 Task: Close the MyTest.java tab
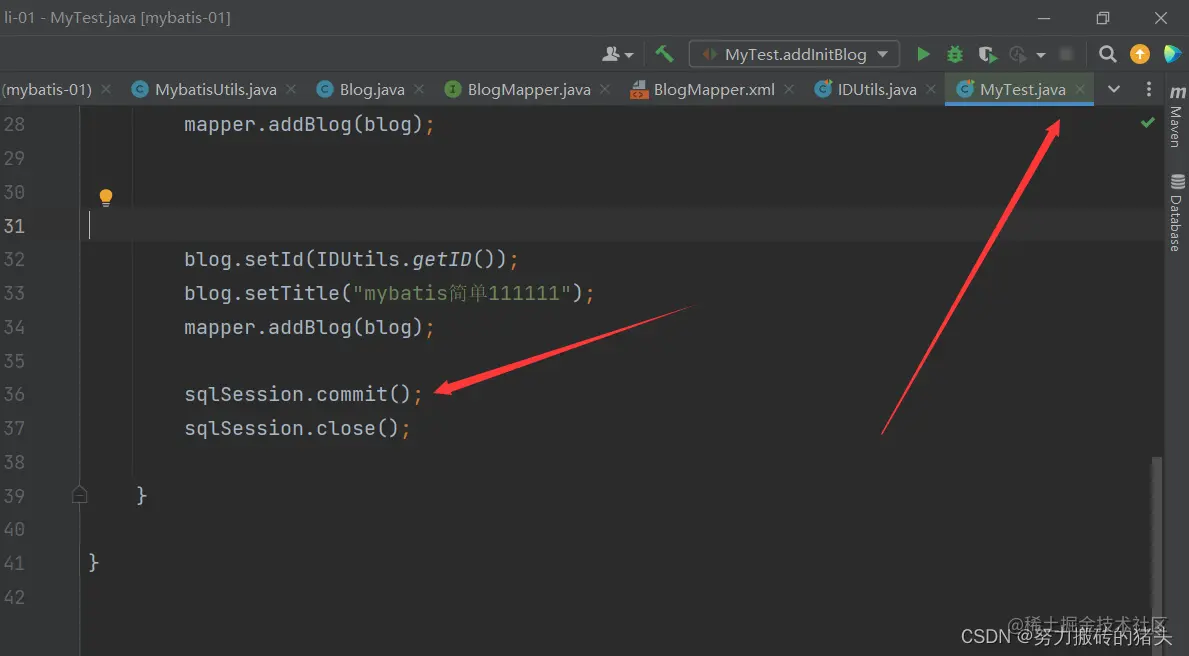click(1081, 89)
